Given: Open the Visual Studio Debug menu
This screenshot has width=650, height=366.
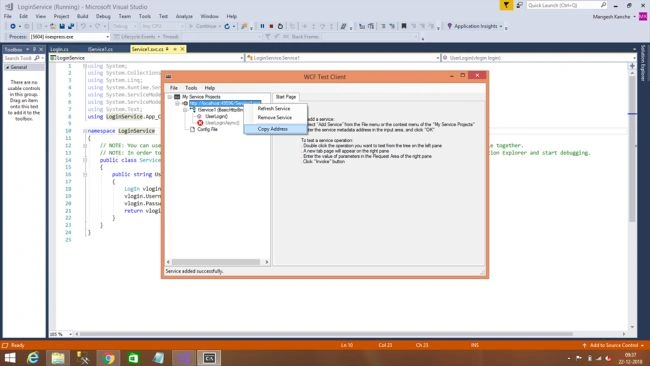Looking at the screenshot, I should coord(103,16).
